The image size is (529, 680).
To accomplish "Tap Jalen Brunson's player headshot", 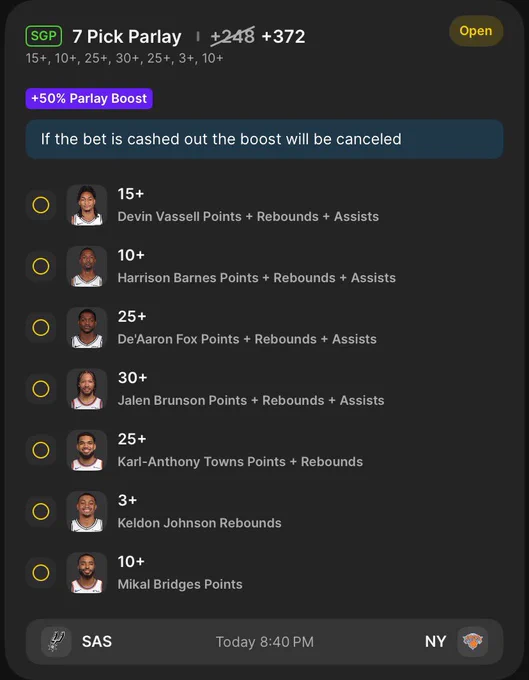I will 87,389.
